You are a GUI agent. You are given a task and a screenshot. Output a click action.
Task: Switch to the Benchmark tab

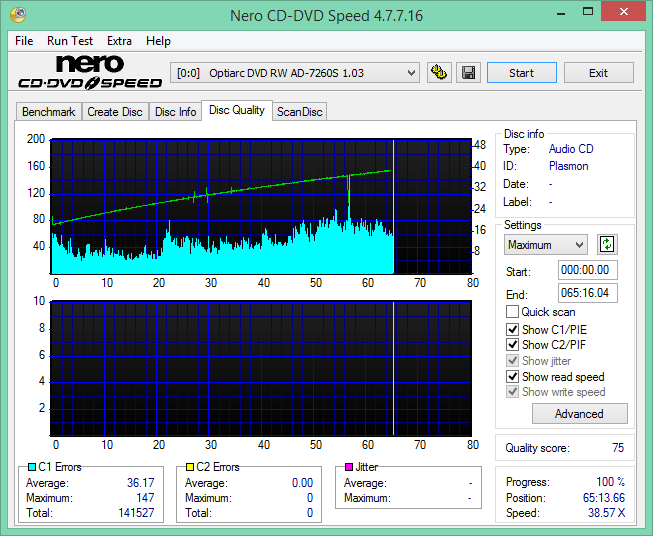(x=49, y=112)
